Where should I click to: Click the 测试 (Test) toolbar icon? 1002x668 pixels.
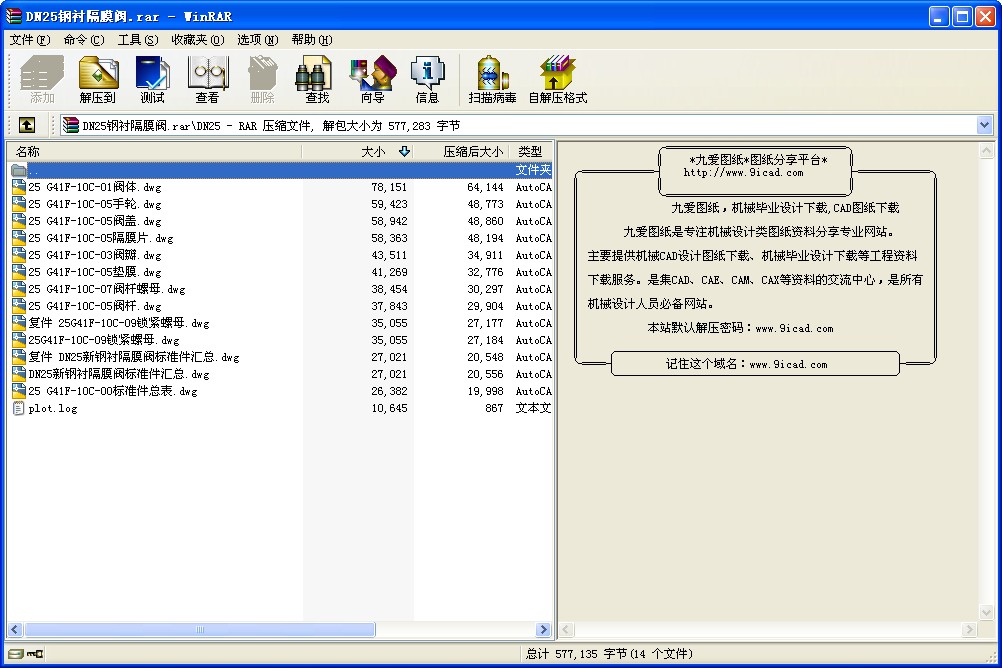coord(152,79)
